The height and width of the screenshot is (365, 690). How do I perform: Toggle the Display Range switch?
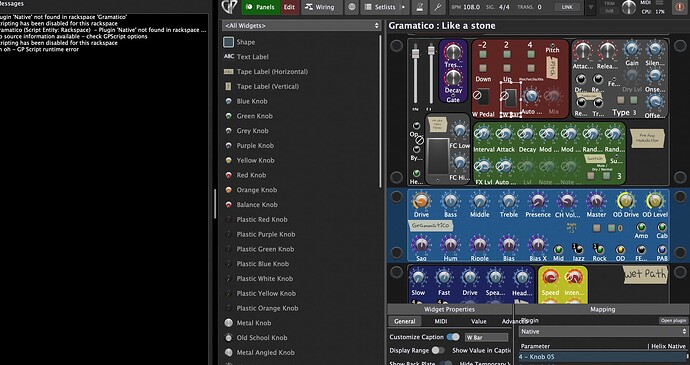(x=437, y=350)
